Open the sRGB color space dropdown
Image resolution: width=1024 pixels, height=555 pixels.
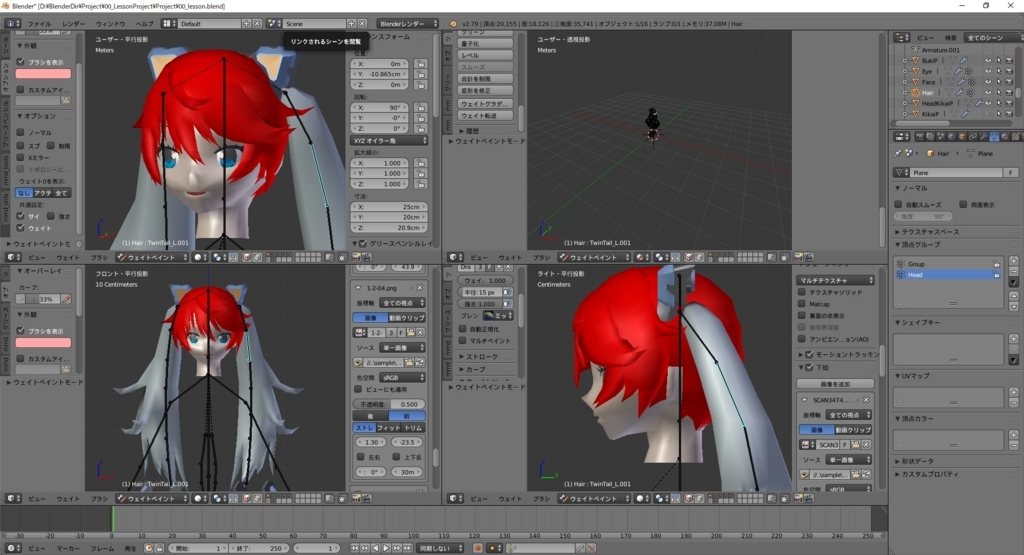tap(402, 377)
